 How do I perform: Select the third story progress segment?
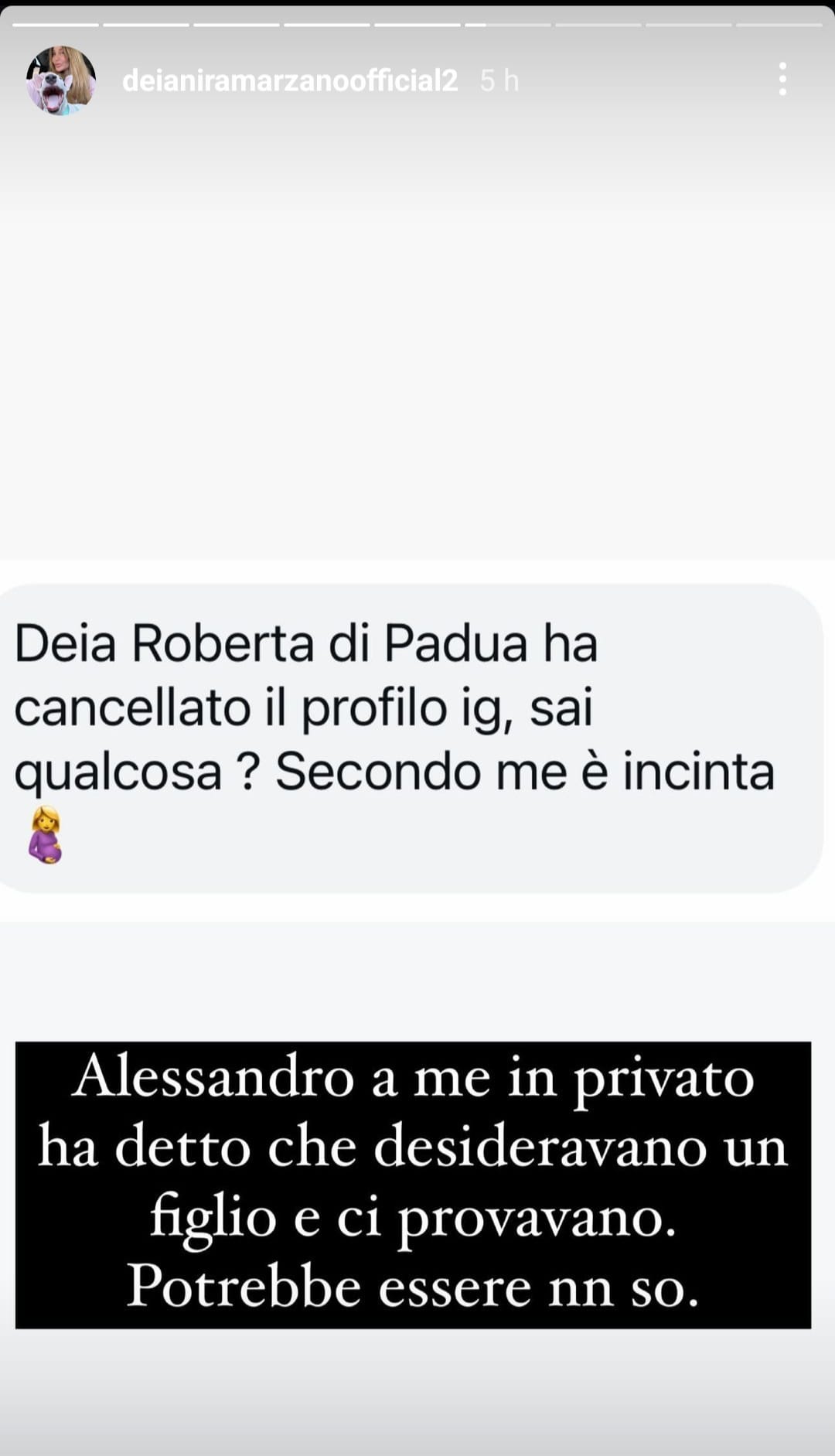pos(237,25)
